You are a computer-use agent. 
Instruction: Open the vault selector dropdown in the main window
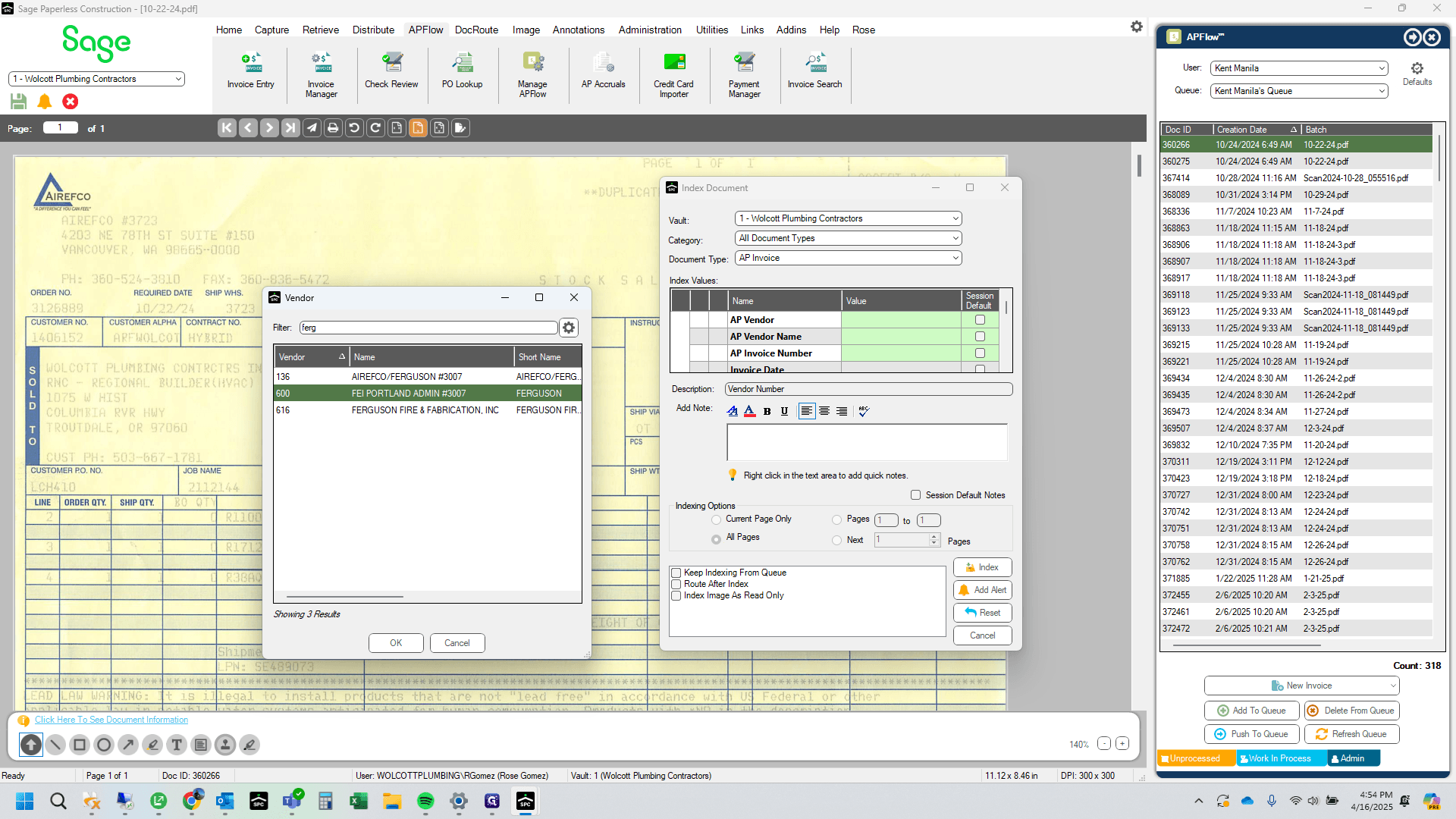[x=96, y=79]
